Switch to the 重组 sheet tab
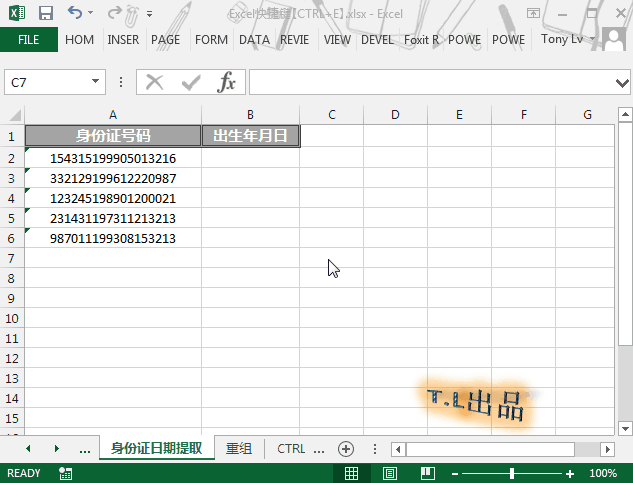The image size is (633, 483). [239, 448]
